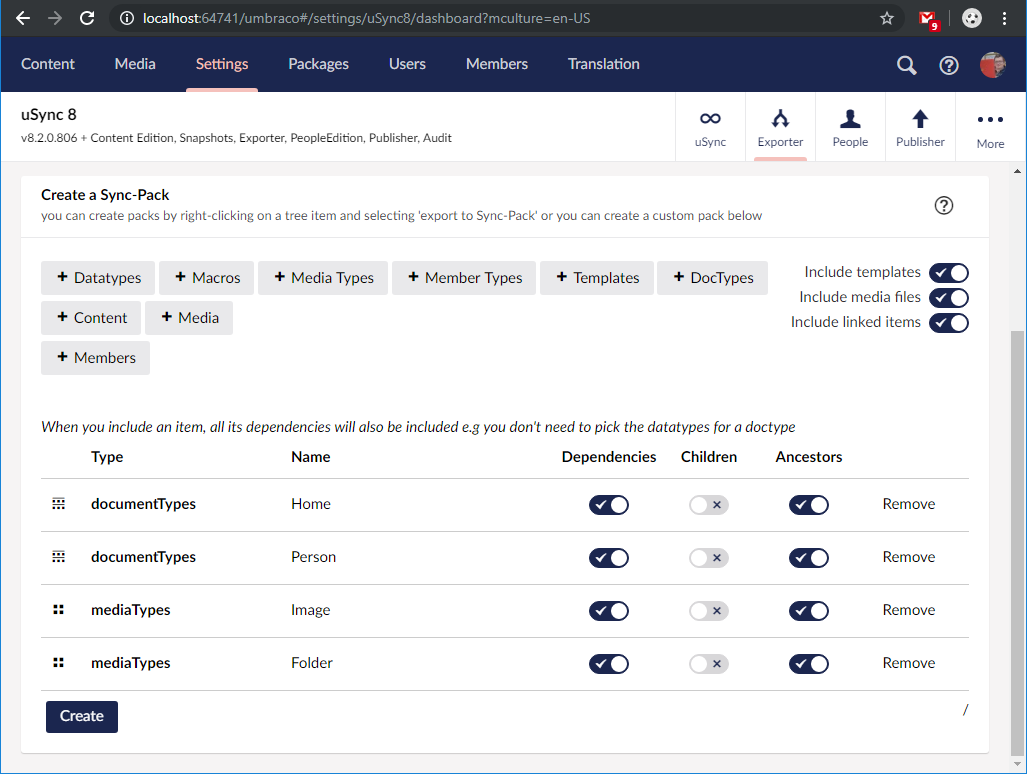The height and width of the screenshot is (774, 1027).
Task: Turn off Ancestors toggle for Folder
Action: pos(809,663)
